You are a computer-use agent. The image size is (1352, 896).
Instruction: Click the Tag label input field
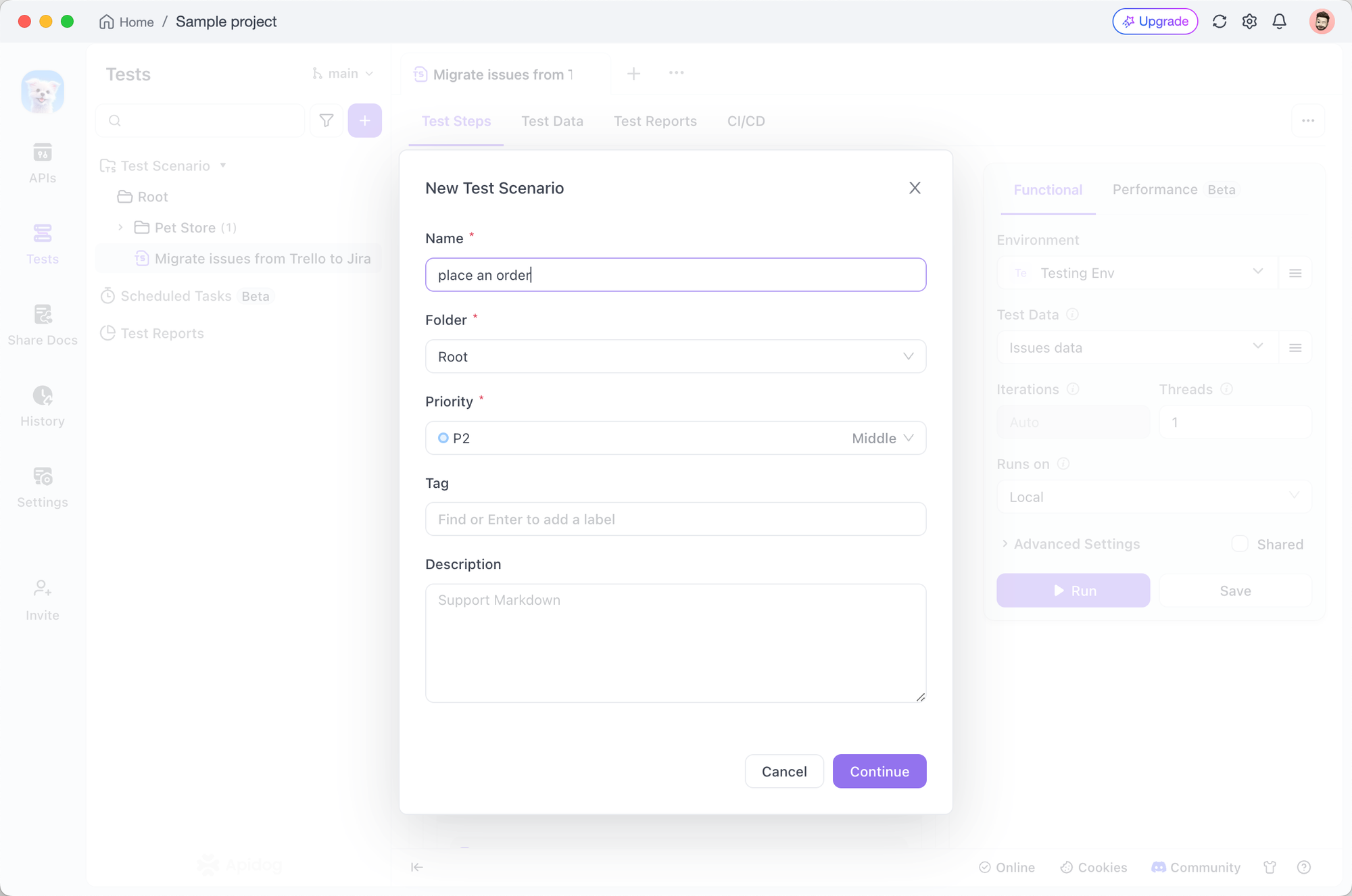675,519
